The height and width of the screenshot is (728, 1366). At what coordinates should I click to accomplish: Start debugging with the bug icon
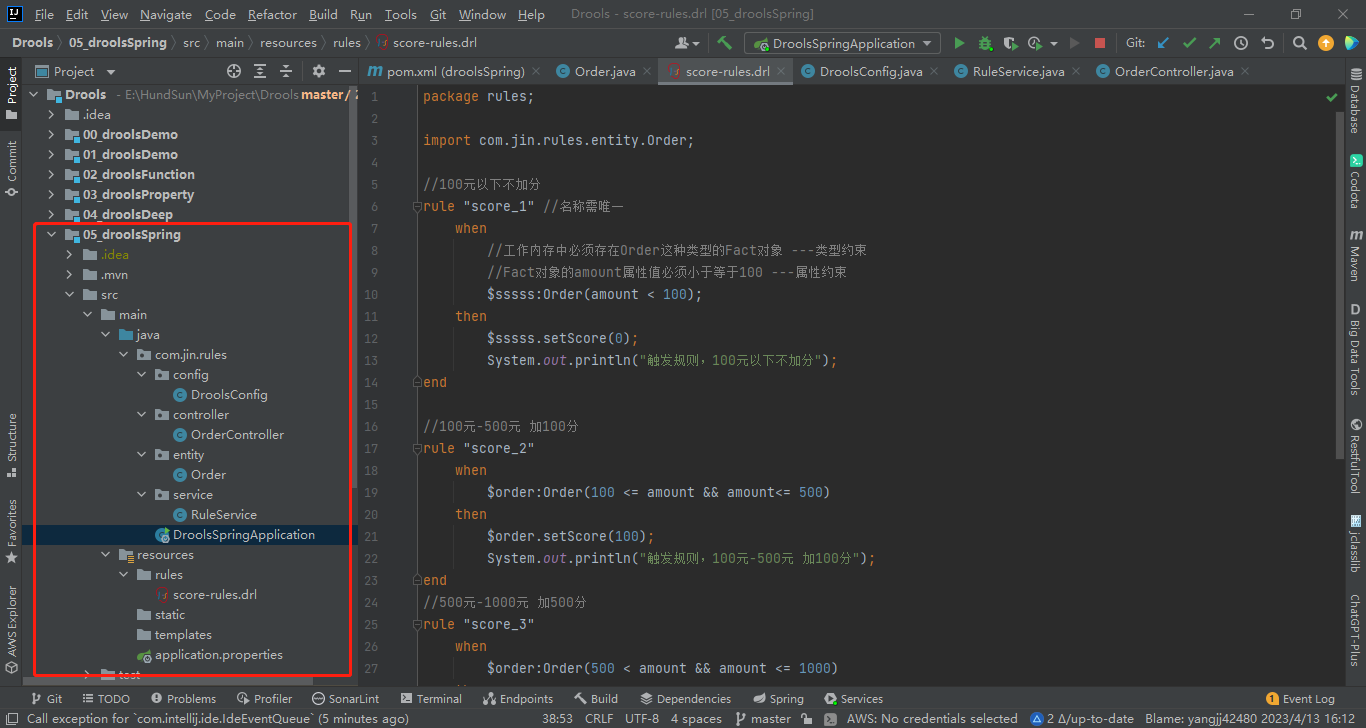click(985, 43)
